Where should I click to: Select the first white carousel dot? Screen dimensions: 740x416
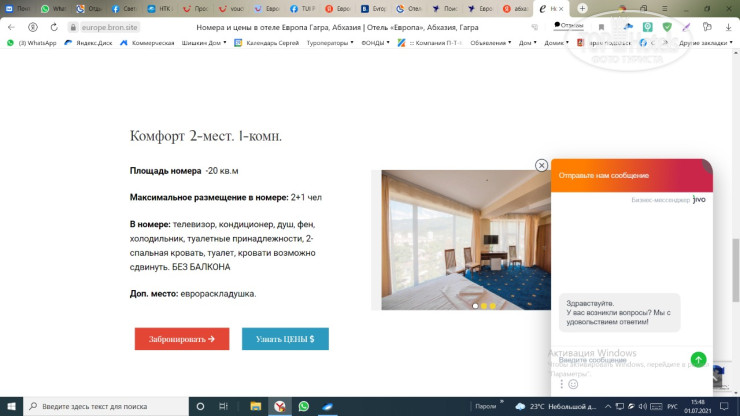(x=474, y=305)
